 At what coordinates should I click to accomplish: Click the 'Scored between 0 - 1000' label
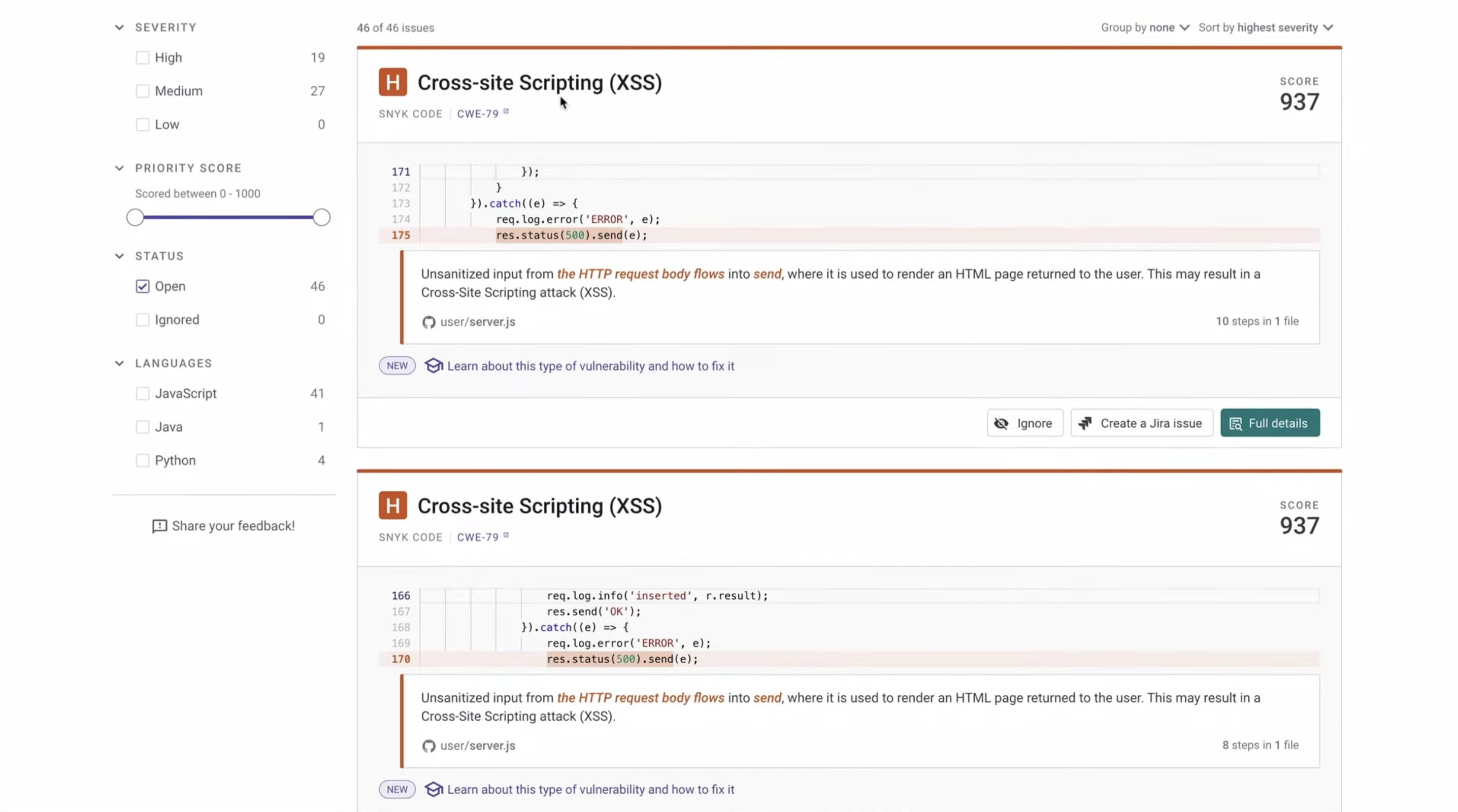click(197, 193)
